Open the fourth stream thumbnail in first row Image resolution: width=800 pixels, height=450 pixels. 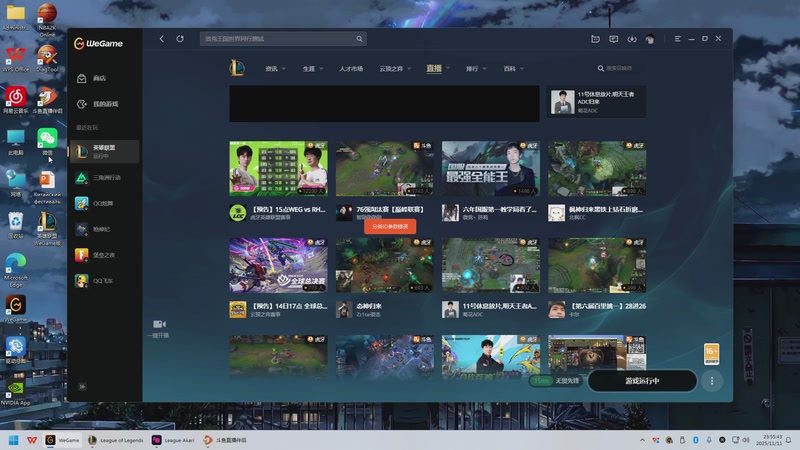597,169
